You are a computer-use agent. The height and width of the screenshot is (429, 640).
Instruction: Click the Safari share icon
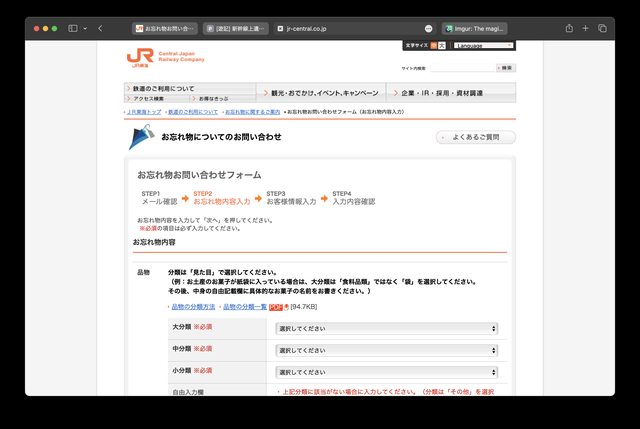(x=569, y=28)
